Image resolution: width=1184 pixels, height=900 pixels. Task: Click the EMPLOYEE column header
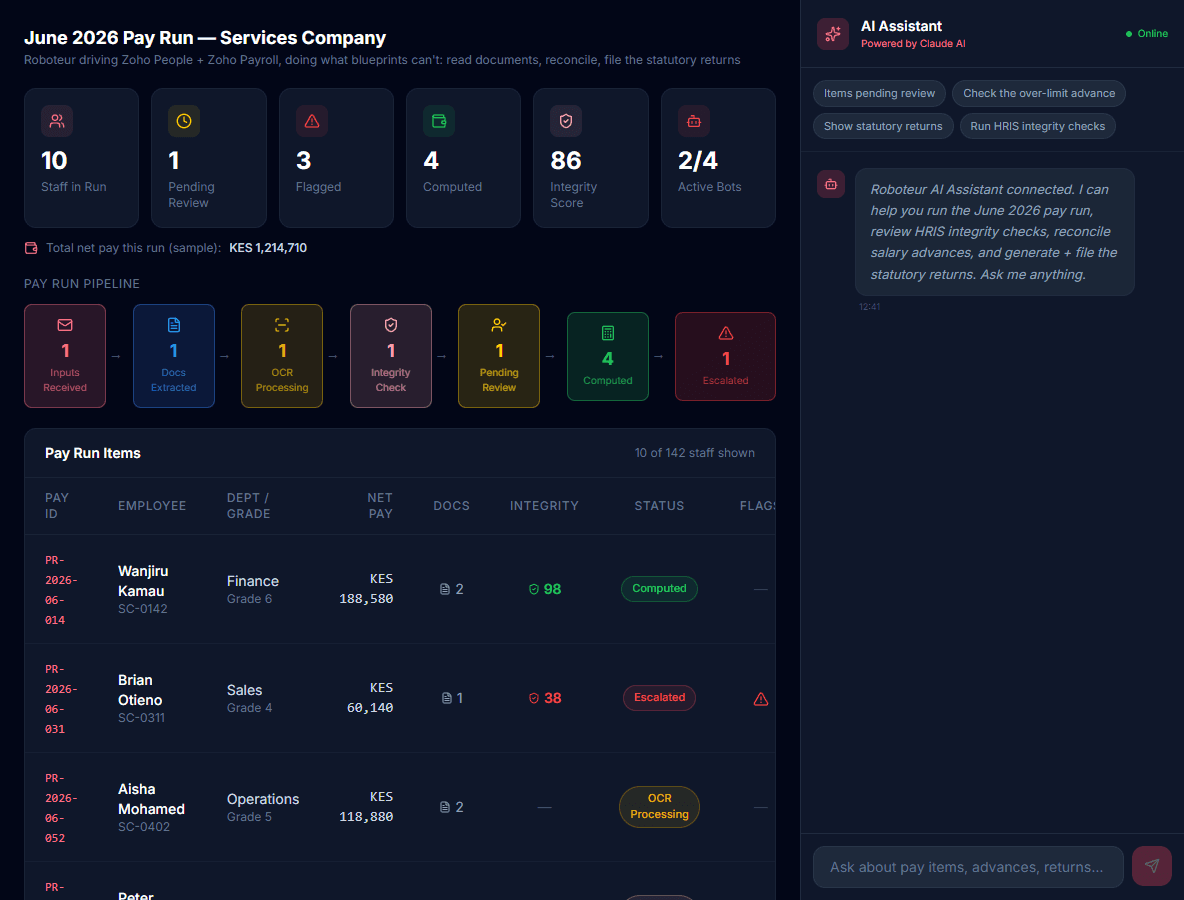point(152,506)
